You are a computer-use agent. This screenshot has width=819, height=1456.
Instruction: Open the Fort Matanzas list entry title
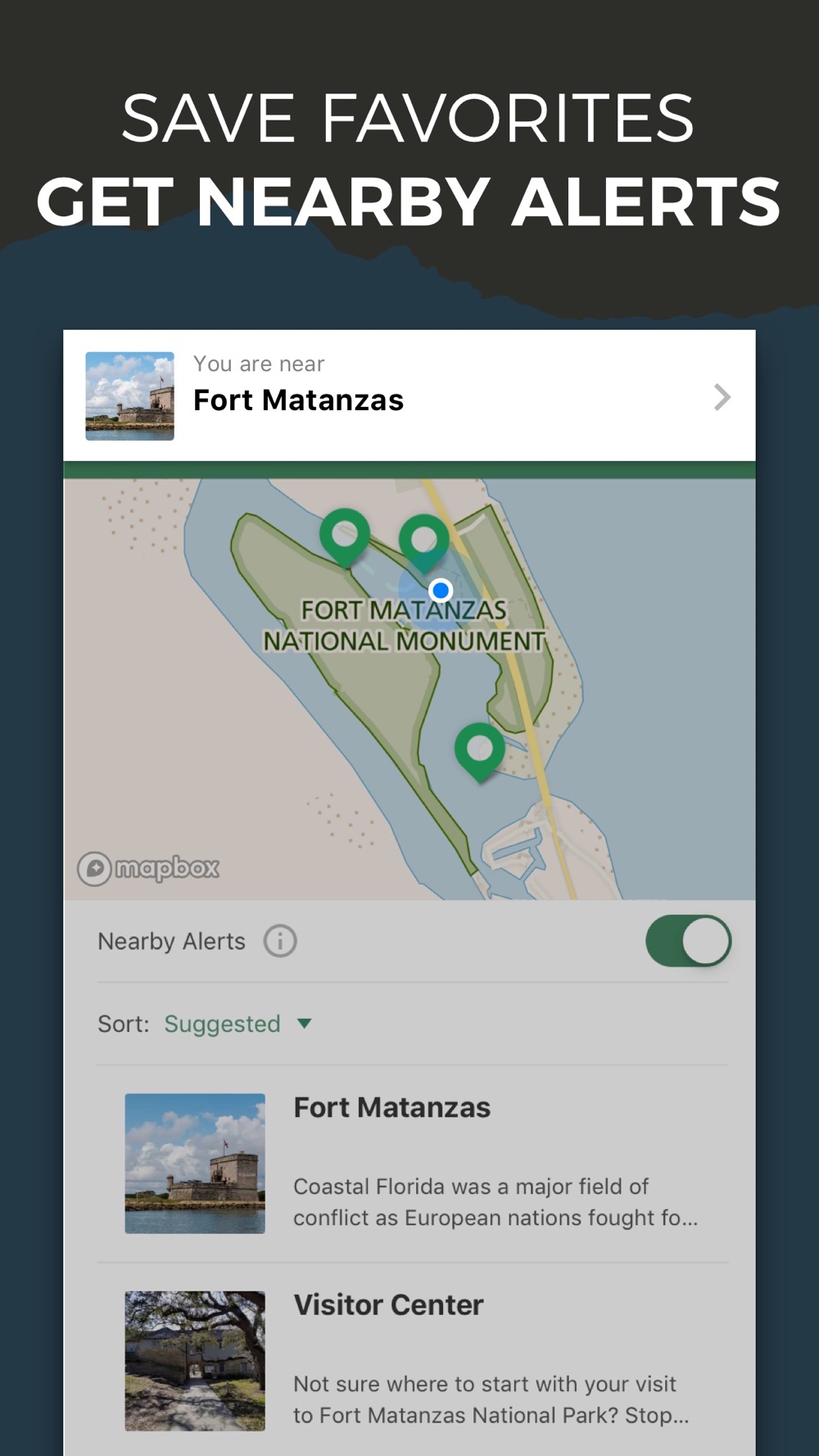coord(392,1107)
